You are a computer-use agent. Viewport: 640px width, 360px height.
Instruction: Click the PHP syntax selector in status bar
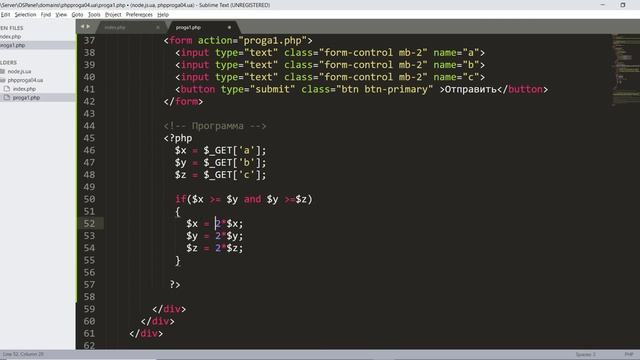pos(629,354)
